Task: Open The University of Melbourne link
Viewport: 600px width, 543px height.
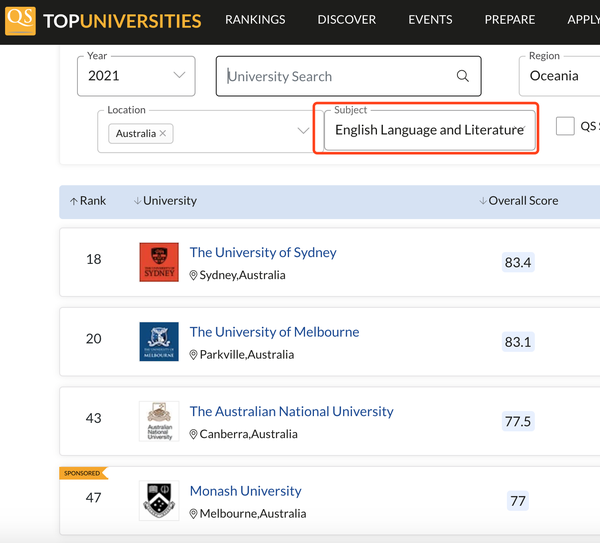Action: point(274,332)
